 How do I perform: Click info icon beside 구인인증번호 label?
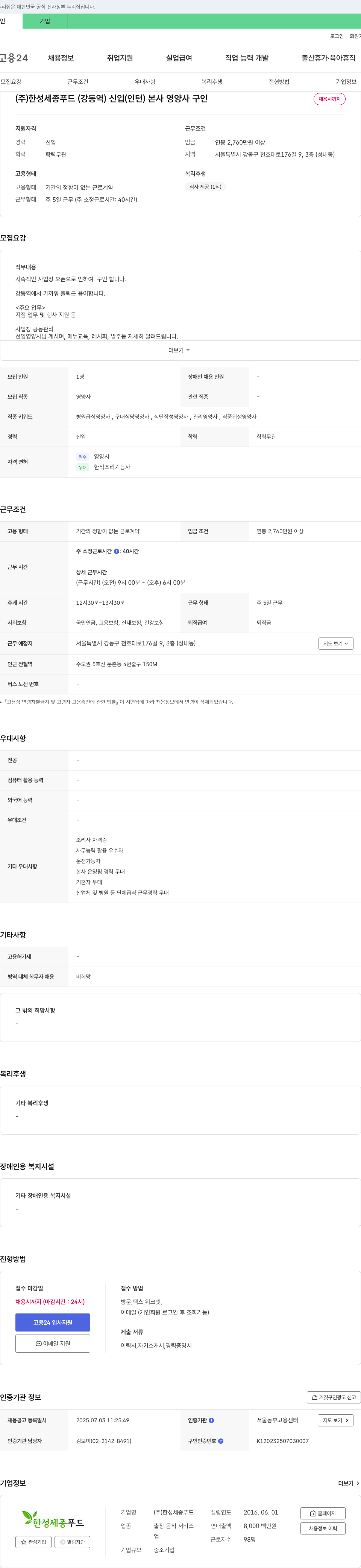click(221, 1441)
